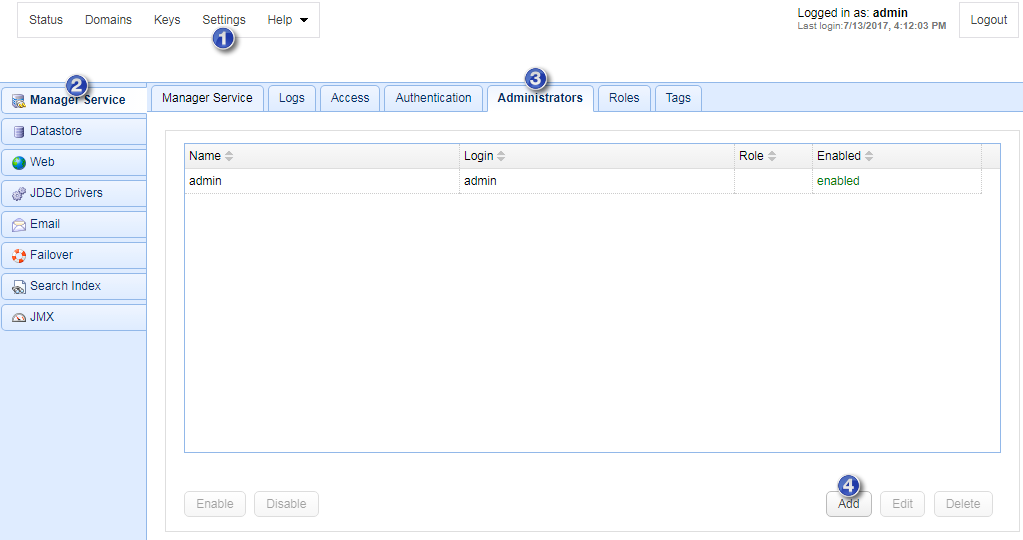
Task: Click the Email envelope icon
Action: pyautogui.click(x=19, y=224)
